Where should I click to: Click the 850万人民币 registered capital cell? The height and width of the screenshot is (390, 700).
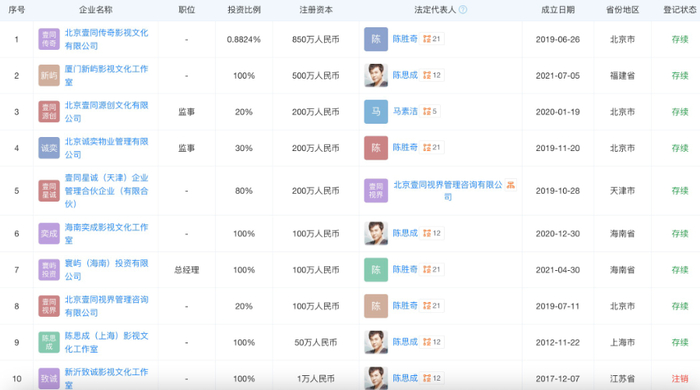click(316, 39)
